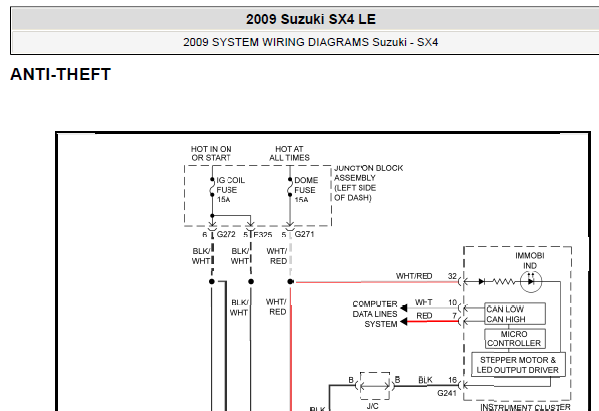The height and width of the screenshot is (411, 599).
Task: Click the G241 connector label
Action: point(447,393)
